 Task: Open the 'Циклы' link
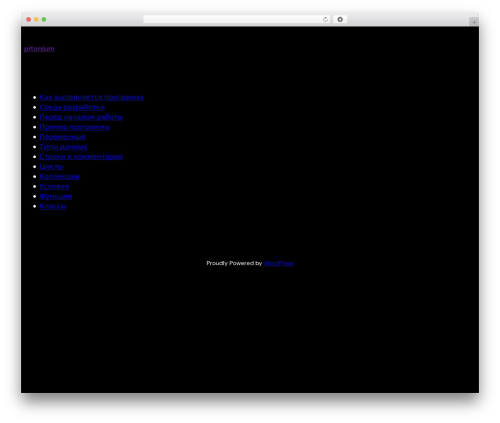pyautogui.click(x=51, y=167)
